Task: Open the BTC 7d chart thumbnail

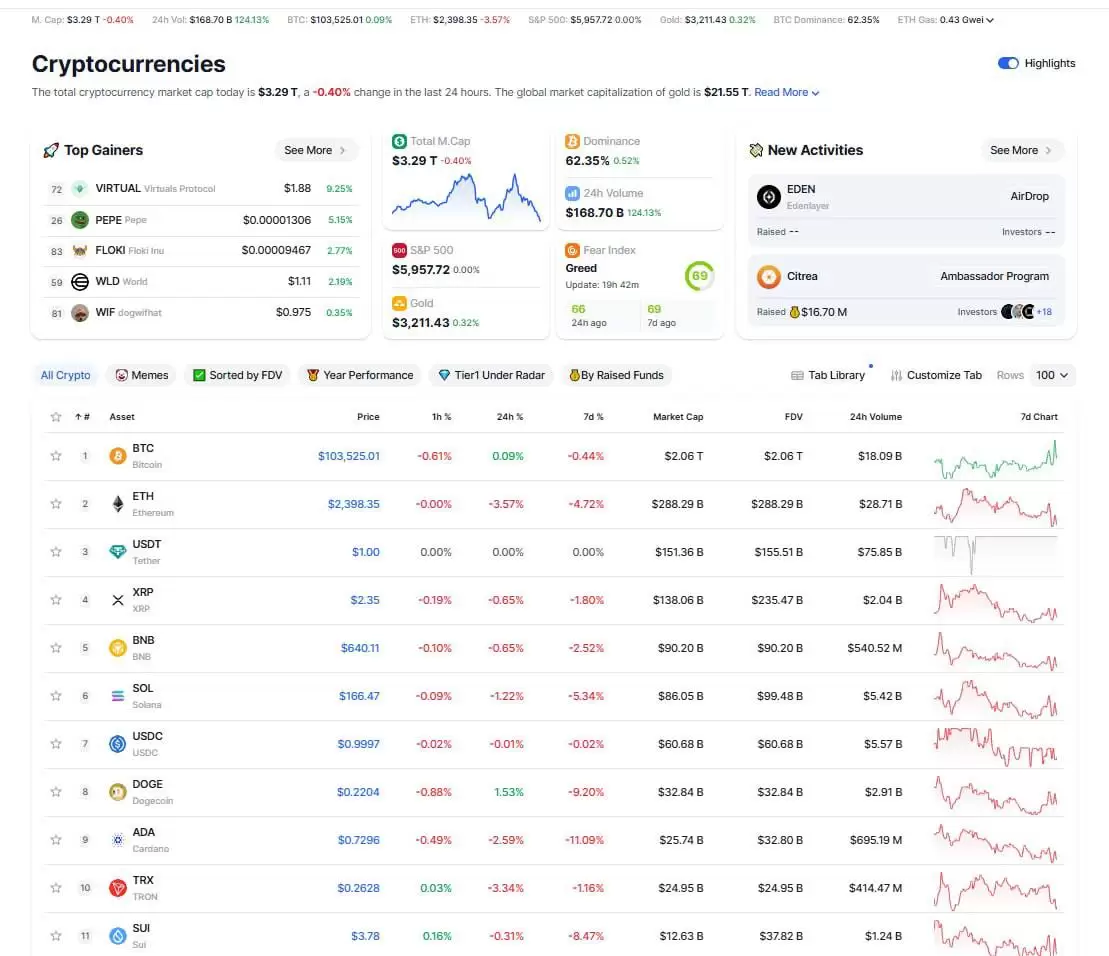Action: click(996, 459)
